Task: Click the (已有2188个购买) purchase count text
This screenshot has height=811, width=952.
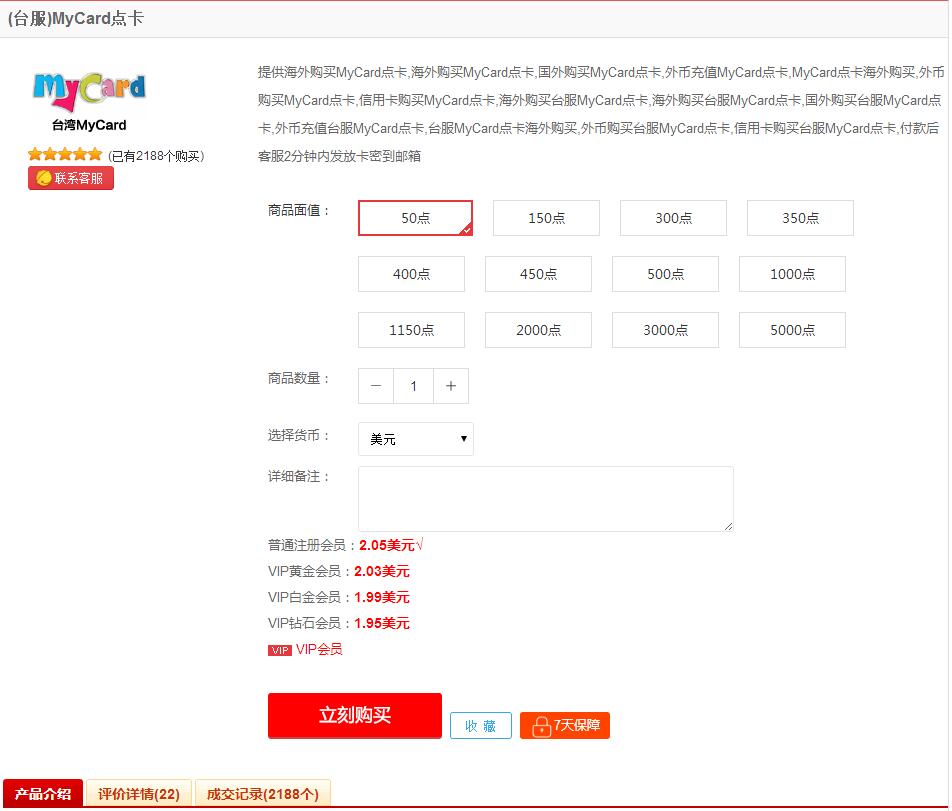Action: [156, 156]
